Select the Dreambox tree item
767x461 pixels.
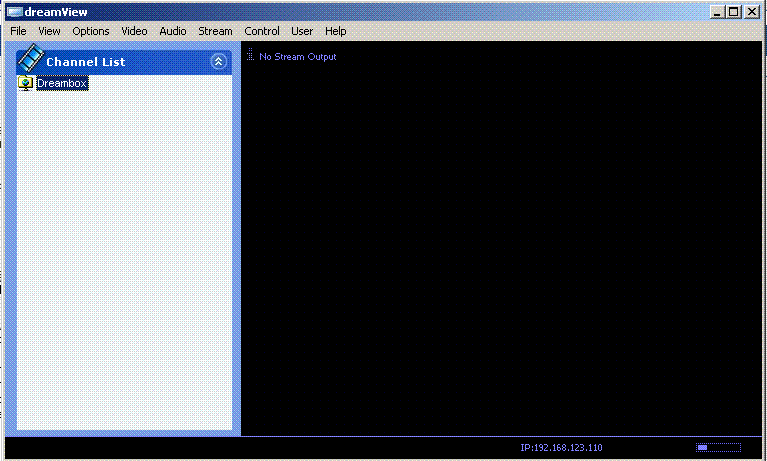(x=62, y=83)
